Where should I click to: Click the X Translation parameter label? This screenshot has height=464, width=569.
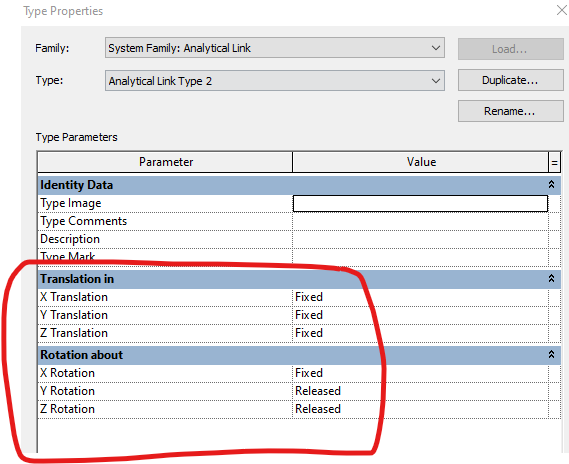pyautogui.click(x=74, y=297)
